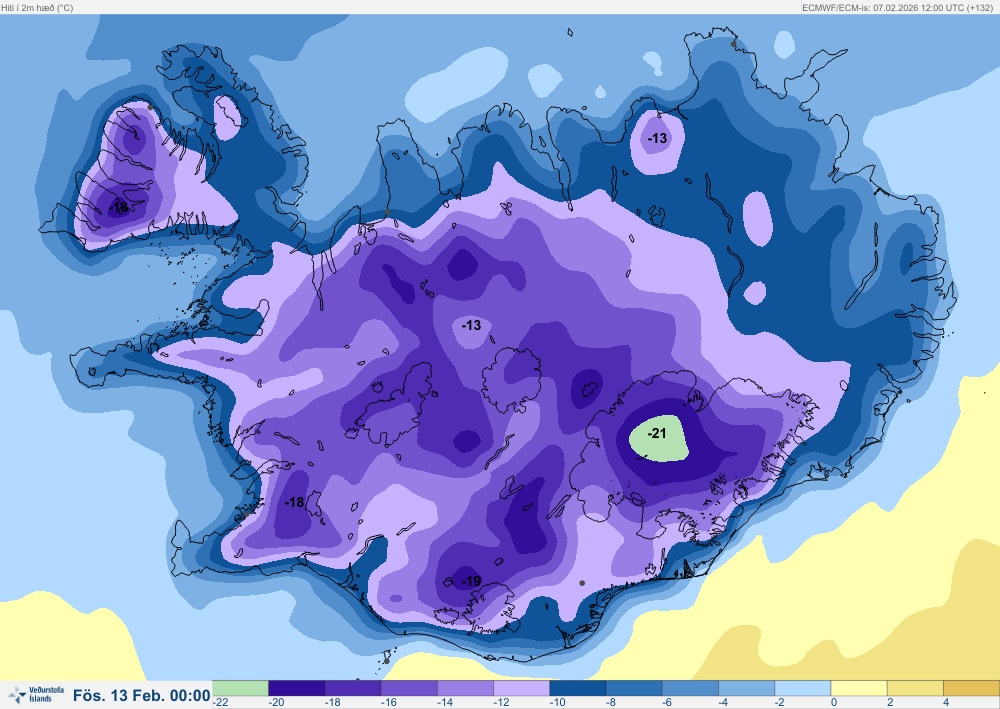Screen dimensions: 1000x709
Task: Click the '2' legend scale number
Action: (890, 702)
